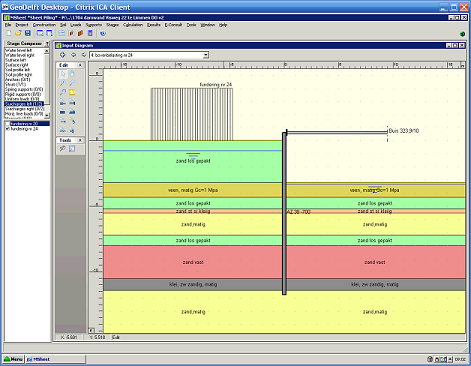471x366 pixels.
Task: Click the 'AZ 38 -700' sheet pile label
Action: pyautogui.click(x=298, y=211)
